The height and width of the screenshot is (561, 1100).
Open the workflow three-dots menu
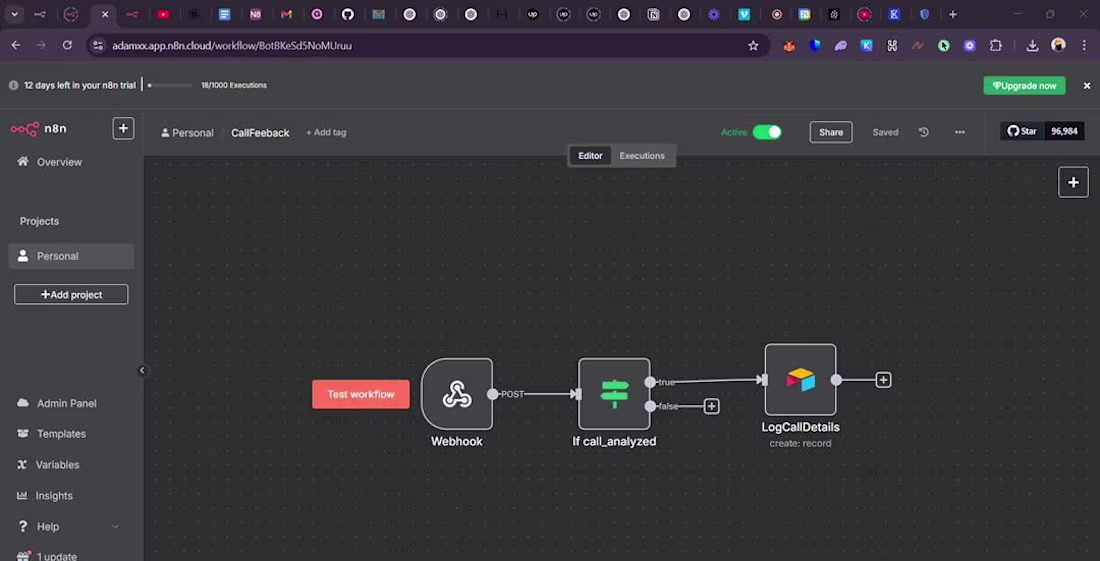pos(960,132)
